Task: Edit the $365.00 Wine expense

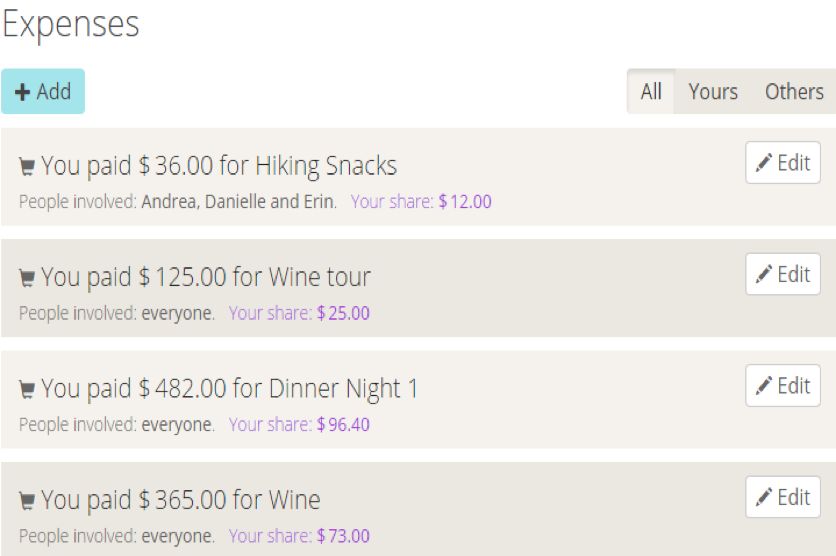Action: 783,497
